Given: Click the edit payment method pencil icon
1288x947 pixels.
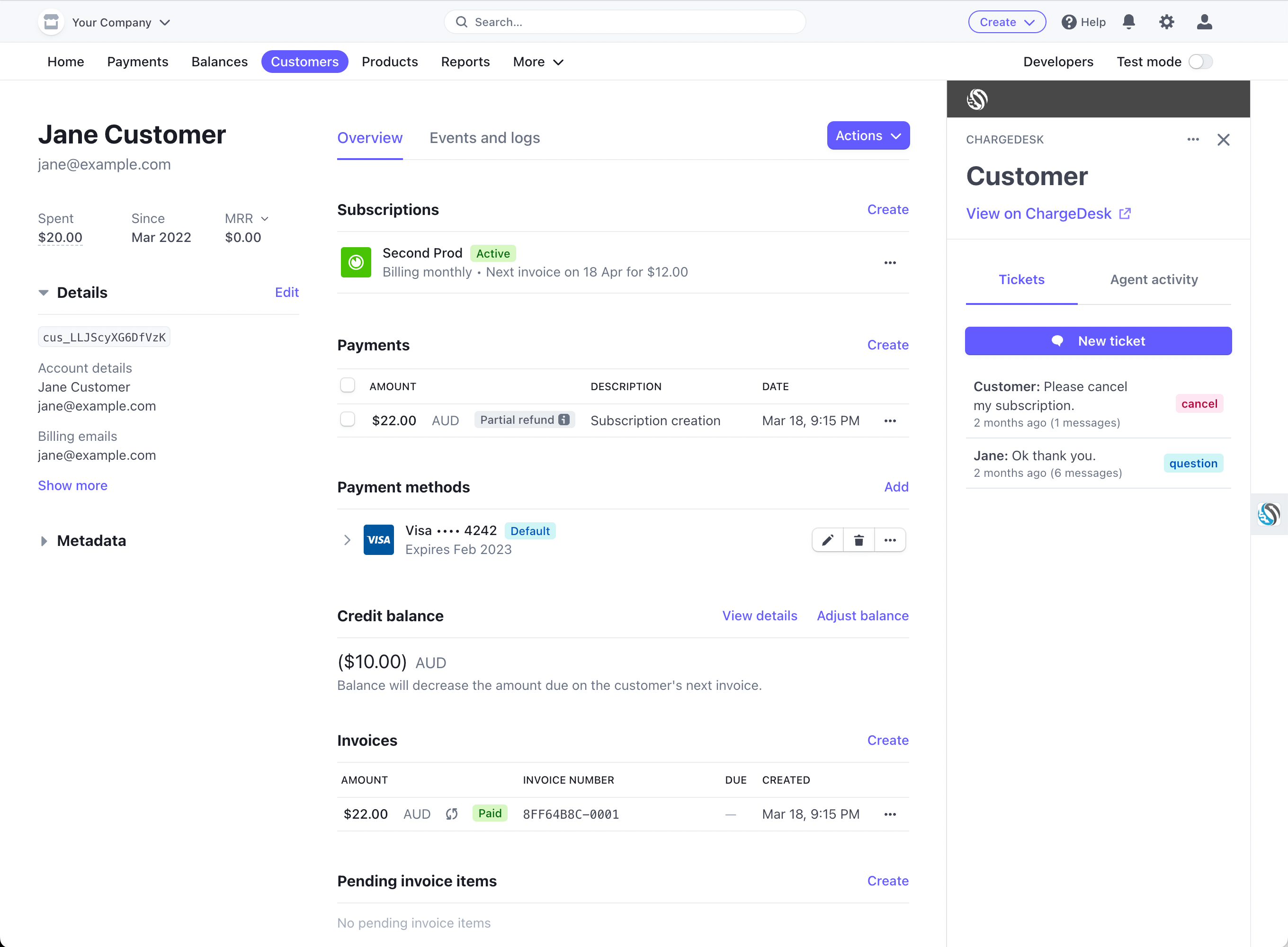Looking at the screenshot, I should (x=828, y=540).
